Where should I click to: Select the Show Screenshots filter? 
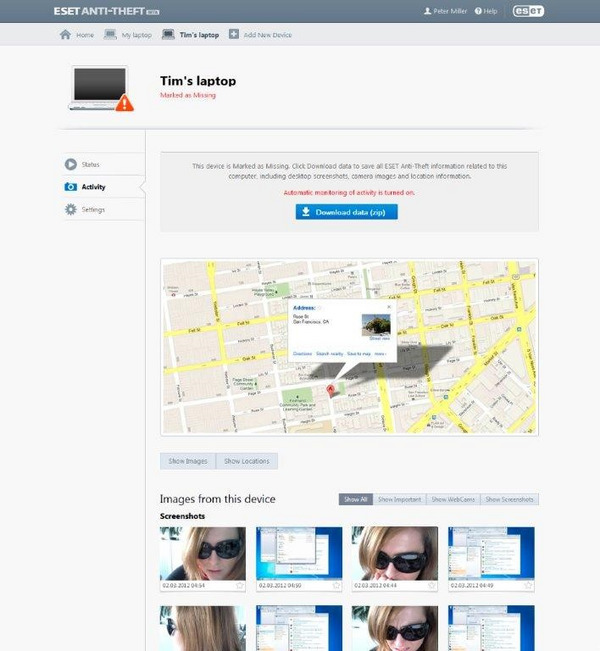[509, 499]
